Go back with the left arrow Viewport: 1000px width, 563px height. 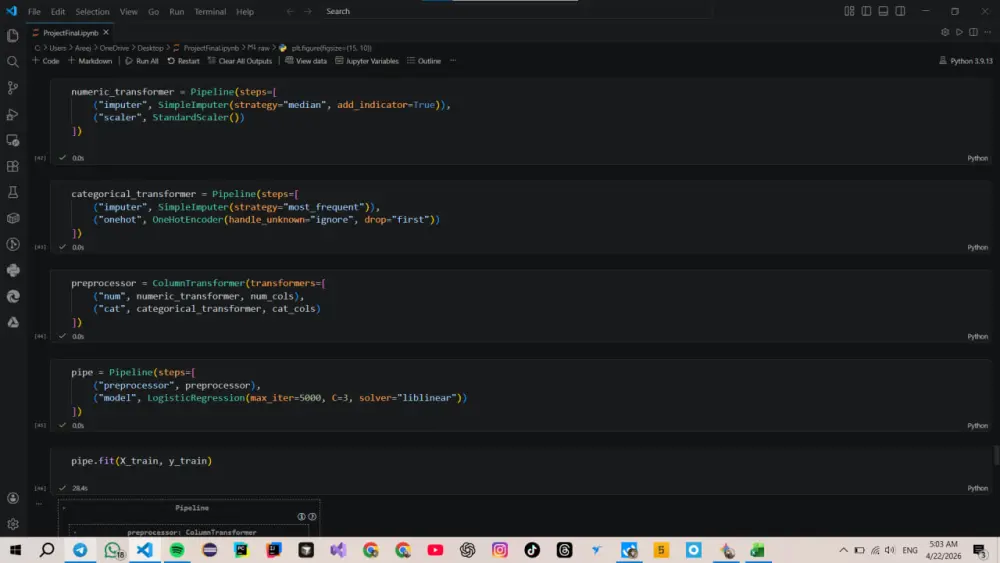click(290, 11)
